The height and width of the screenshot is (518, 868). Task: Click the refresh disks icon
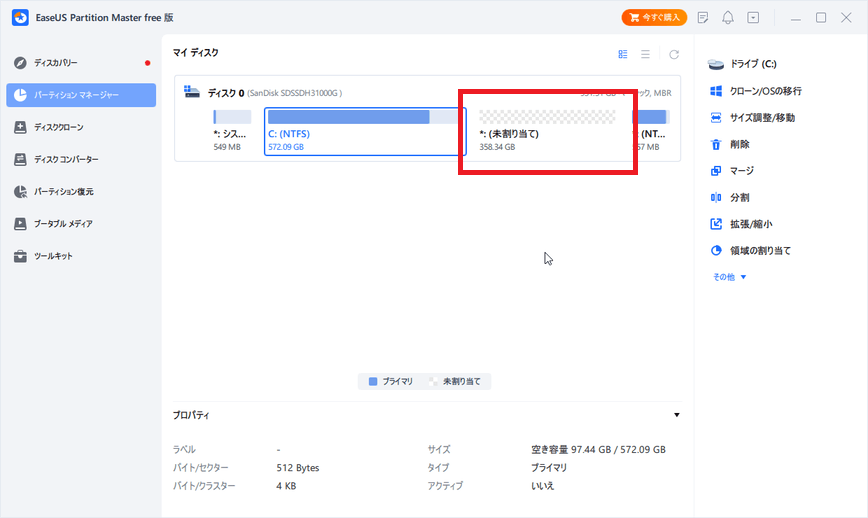[674, 54]
